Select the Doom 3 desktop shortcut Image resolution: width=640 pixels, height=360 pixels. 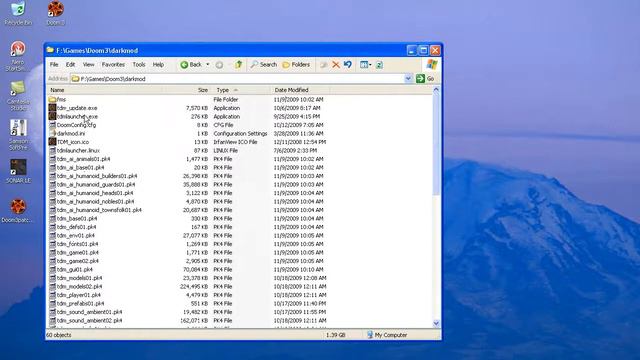click(56, 13)
